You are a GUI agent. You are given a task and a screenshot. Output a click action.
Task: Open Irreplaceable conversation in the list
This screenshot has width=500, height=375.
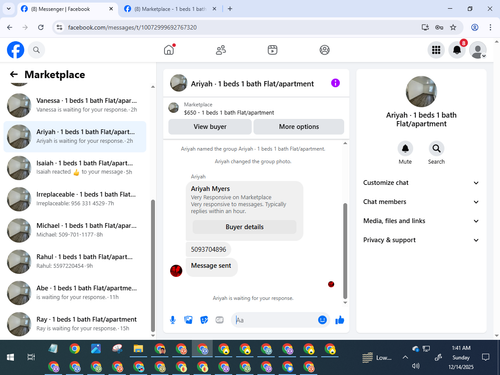pyautogui.click(x=75, y=199)
